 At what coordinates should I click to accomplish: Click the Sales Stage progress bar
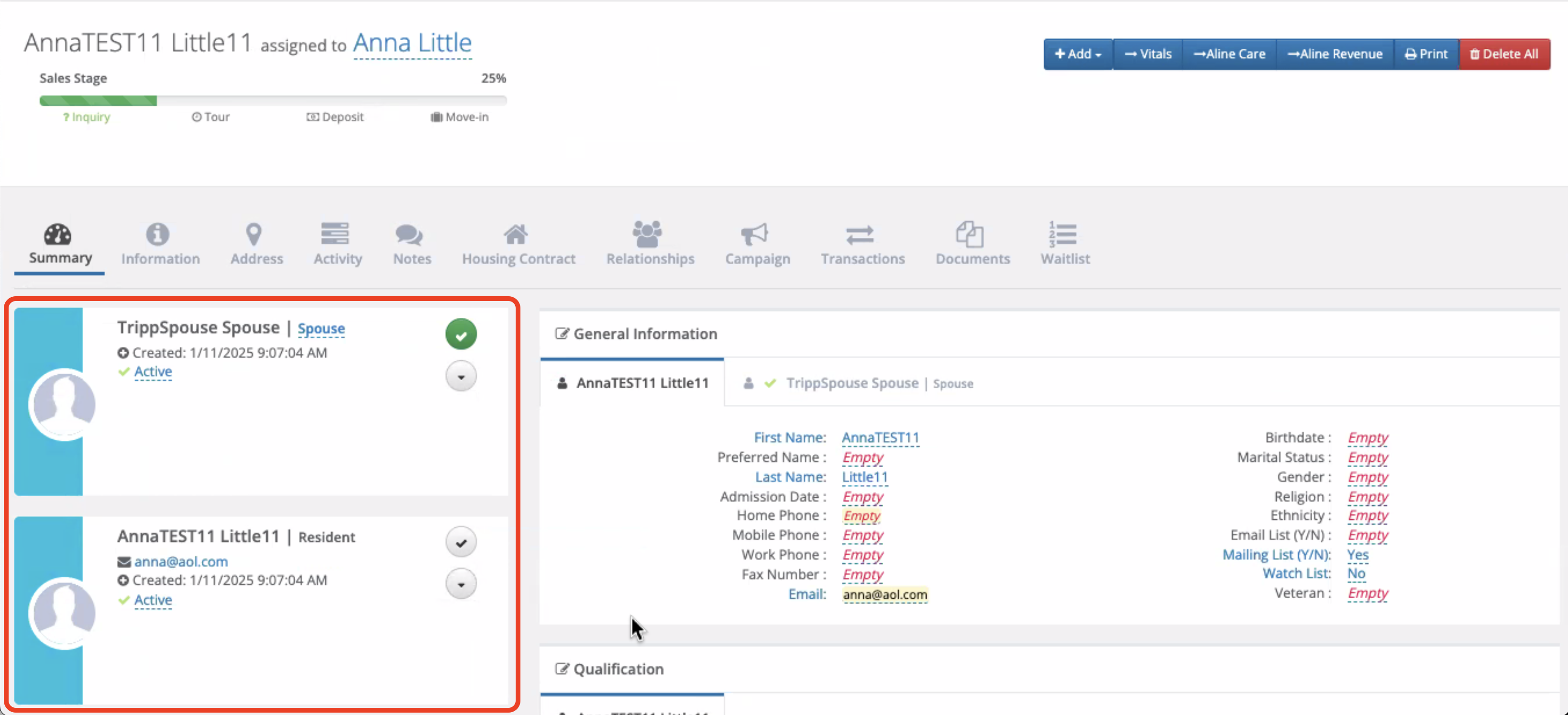click(273, 101)
